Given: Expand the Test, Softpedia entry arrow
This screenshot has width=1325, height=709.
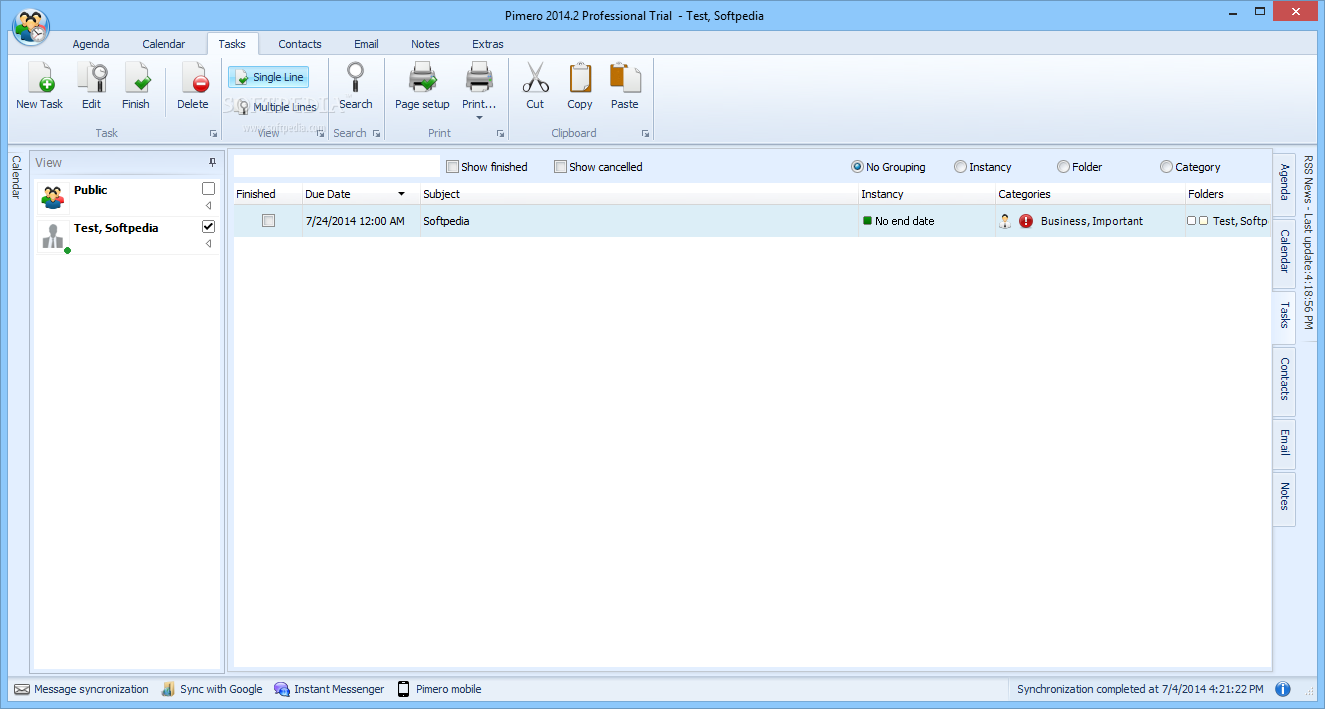Looking at the screenshot, I should click(208, 243).
